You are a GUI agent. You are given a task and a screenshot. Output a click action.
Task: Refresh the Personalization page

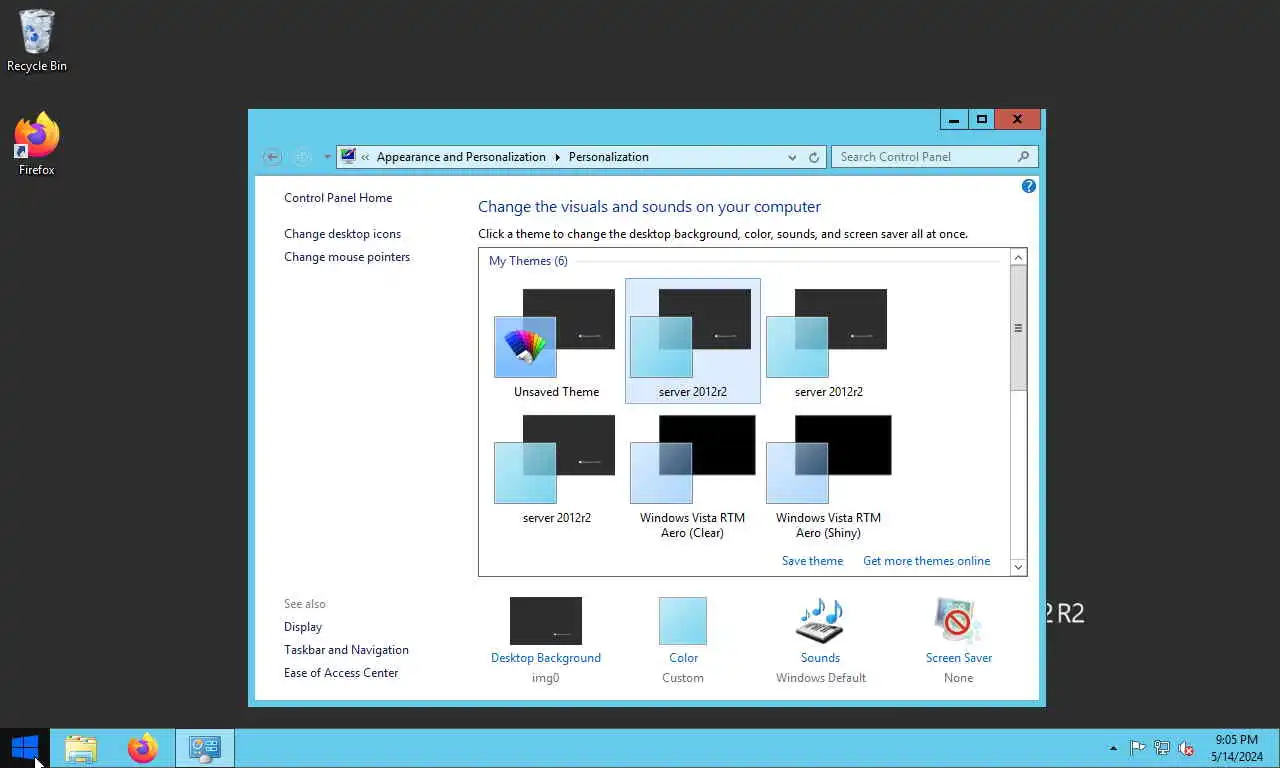[814, 157]
